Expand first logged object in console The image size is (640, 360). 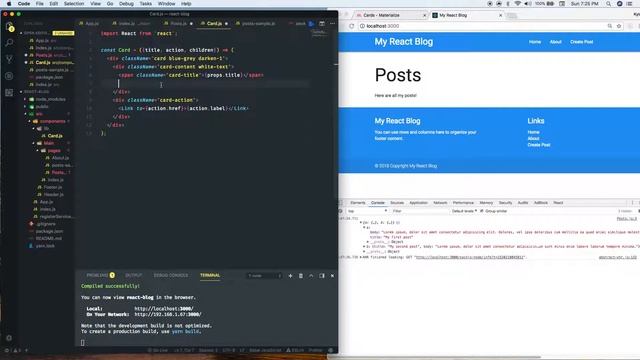coord(361,223)
